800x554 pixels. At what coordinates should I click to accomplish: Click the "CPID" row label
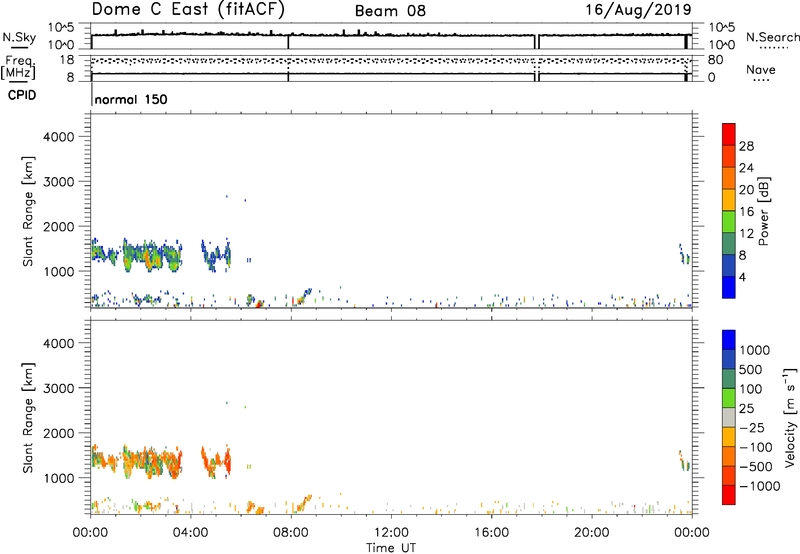pos(22,95)
